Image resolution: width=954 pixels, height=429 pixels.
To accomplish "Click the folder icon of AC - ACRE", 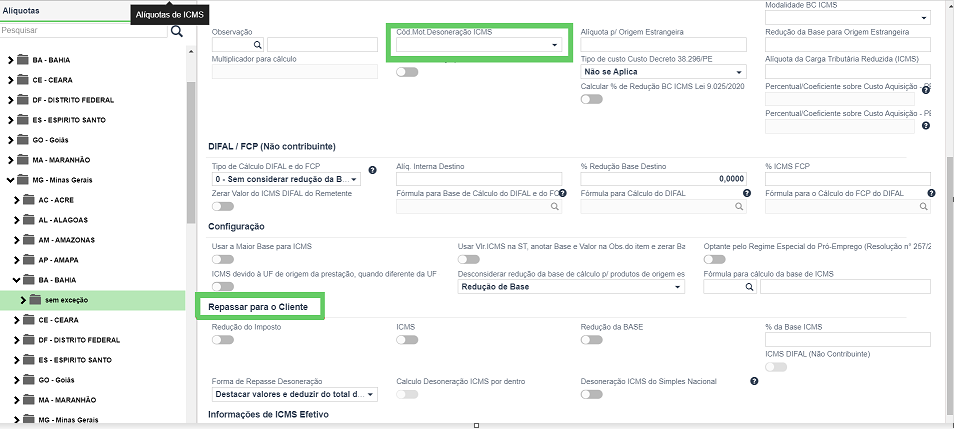I will 29,200.
